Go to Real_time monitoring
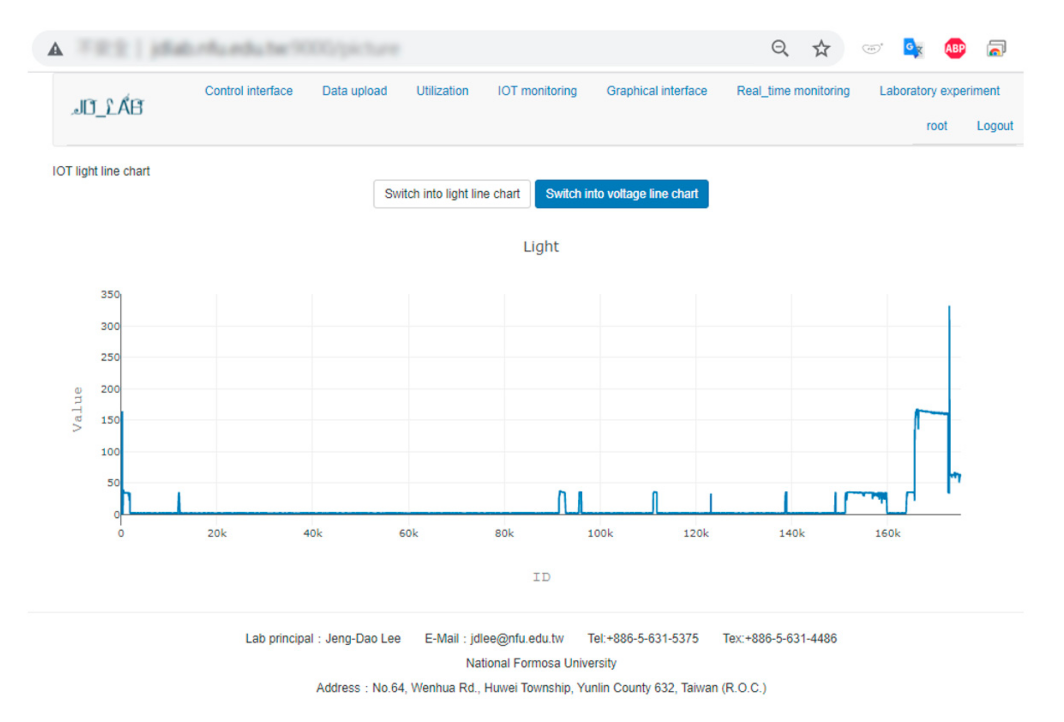Image resolution: width=1064 pixels, height=722 pixels. click(793, 91)
